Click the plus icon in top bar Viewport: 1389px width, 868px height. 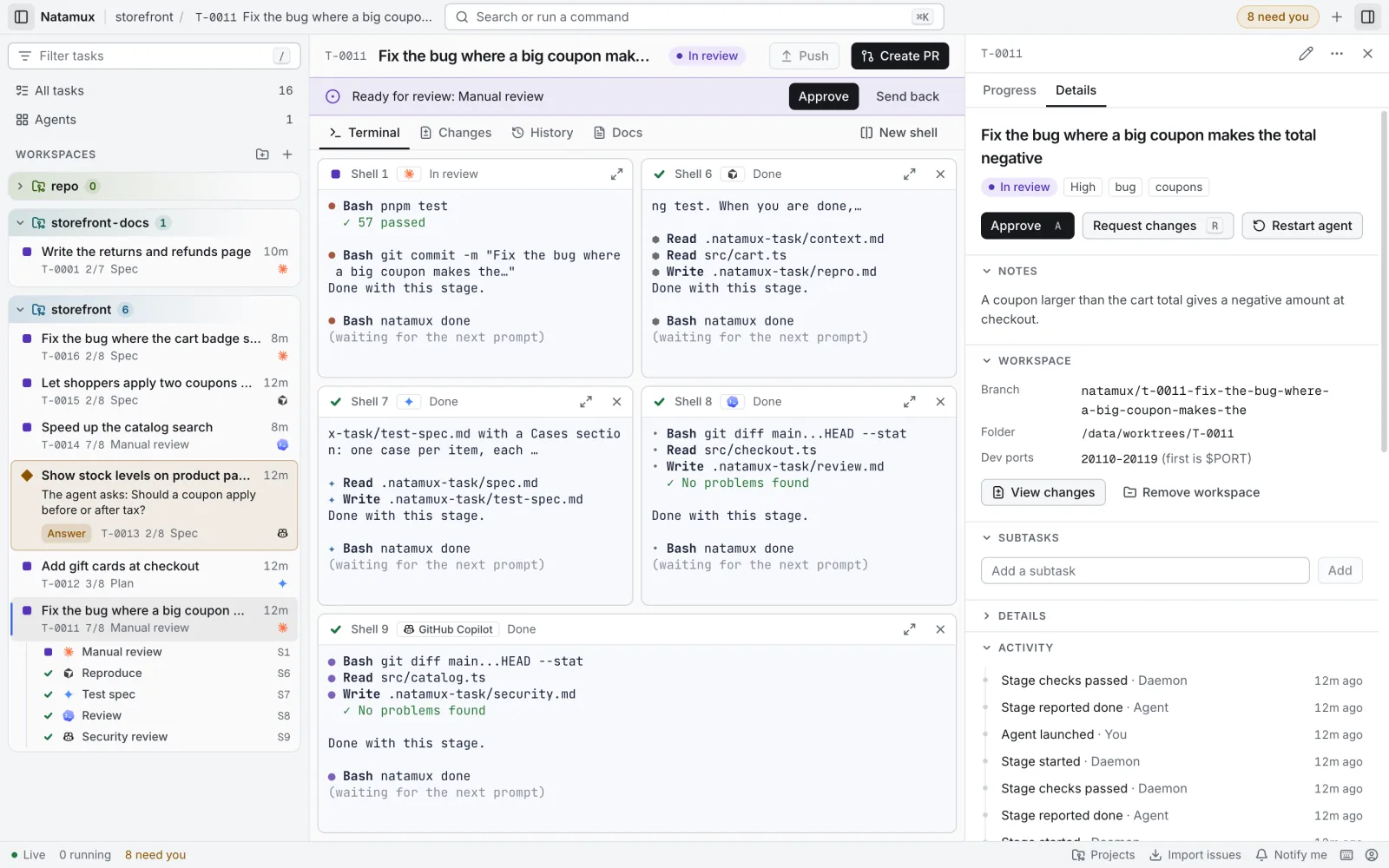tap(1337, 16)
